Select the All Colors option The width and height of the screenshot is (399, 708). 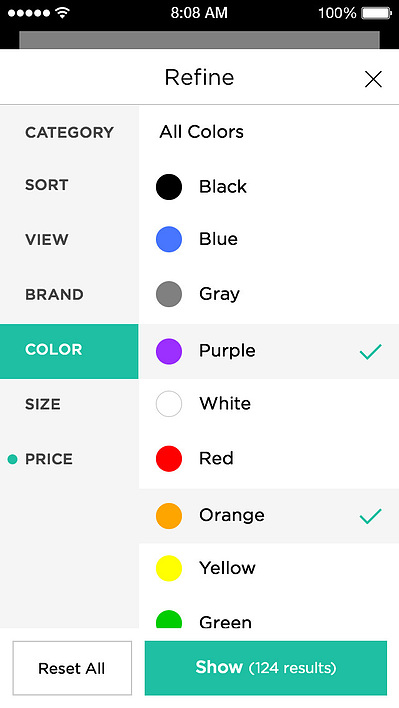click(201, 132)
